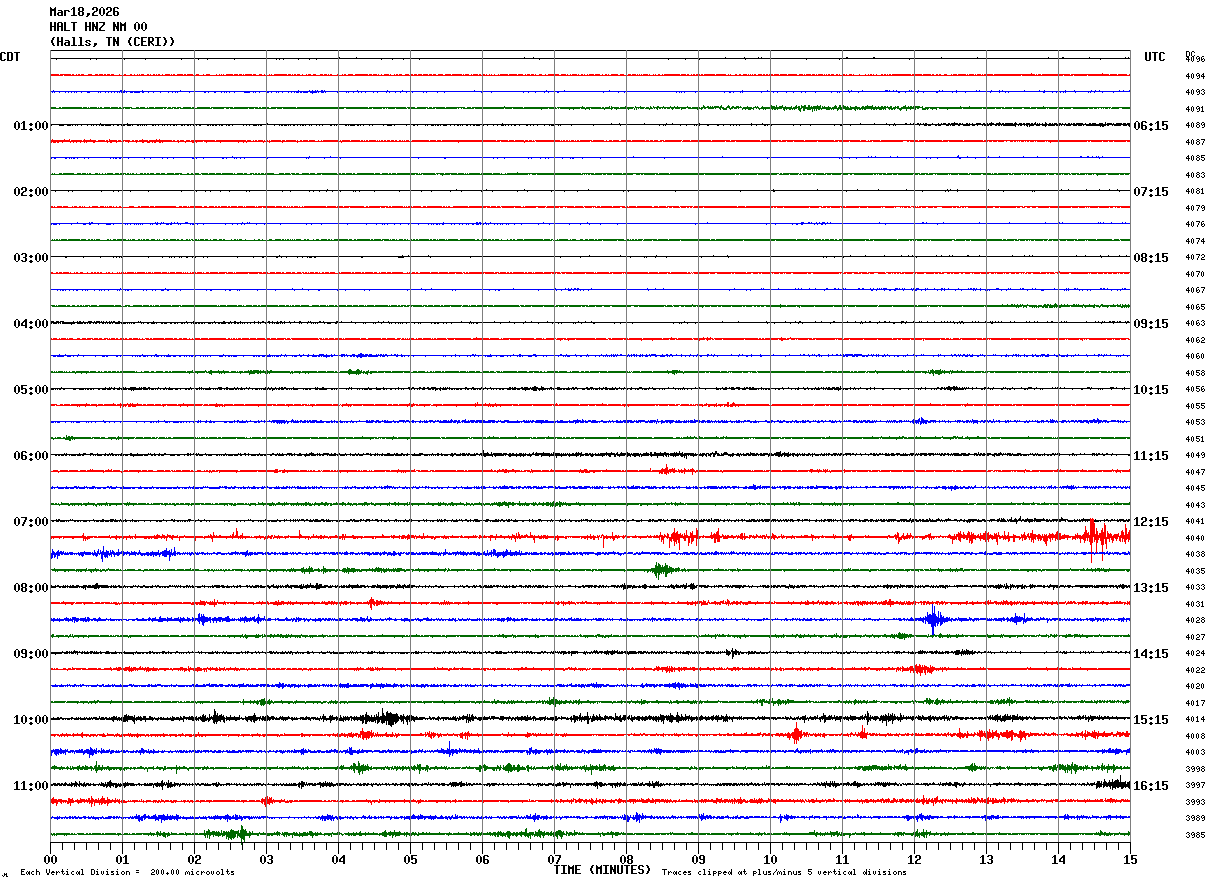Click the (Halls, TN (CERI)) location text
The height and width of the screenshot is (886, 1210).
click(x=112, y=42)
